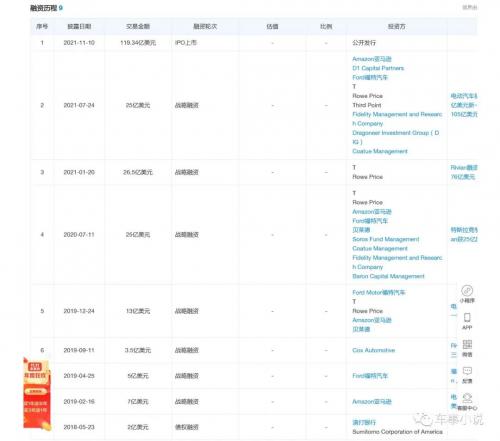Image resolution: width=500 pixels, height=441 pixels.
Task: Open Ford福特汽车 link in 2021-07-24 row
Action: click(x=370, y=77)
